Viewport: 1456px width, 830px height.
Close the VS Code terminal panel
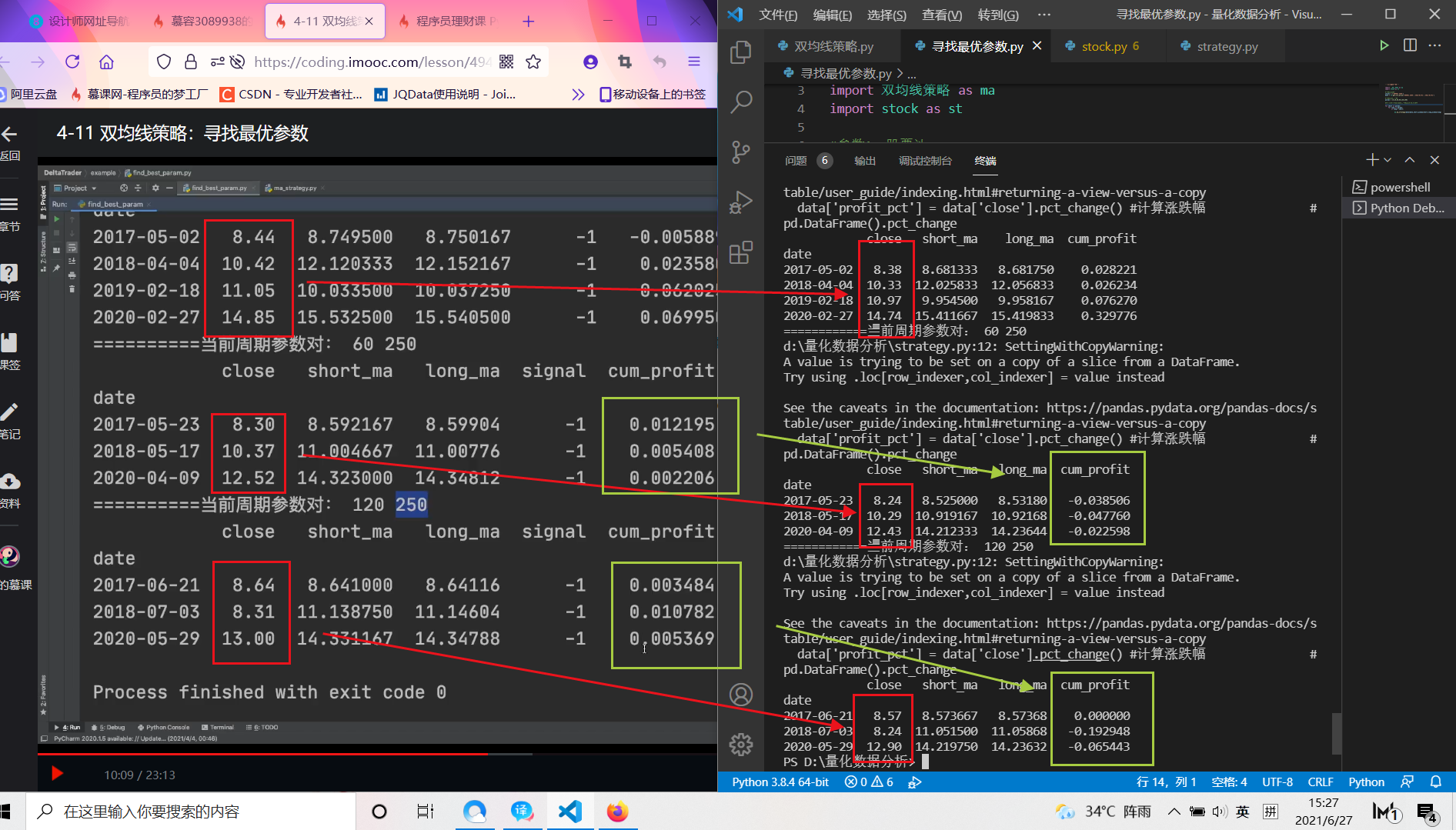[x=1434, y=160]
